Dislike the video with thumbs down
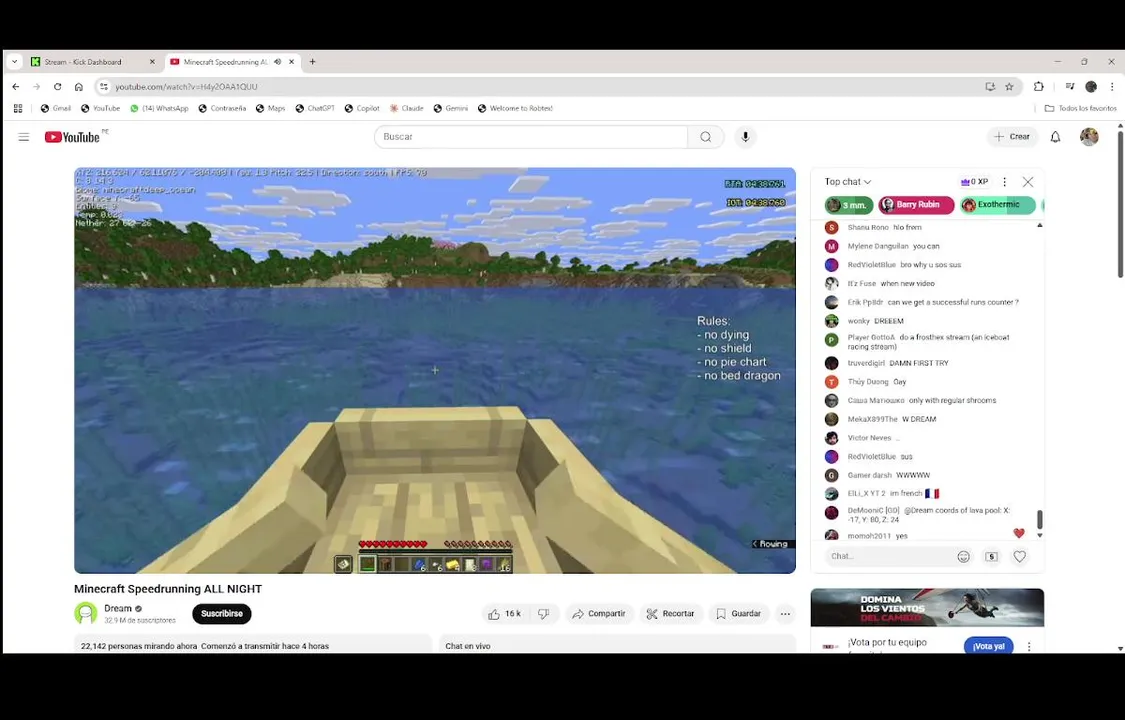 click(x=544, y=614)
